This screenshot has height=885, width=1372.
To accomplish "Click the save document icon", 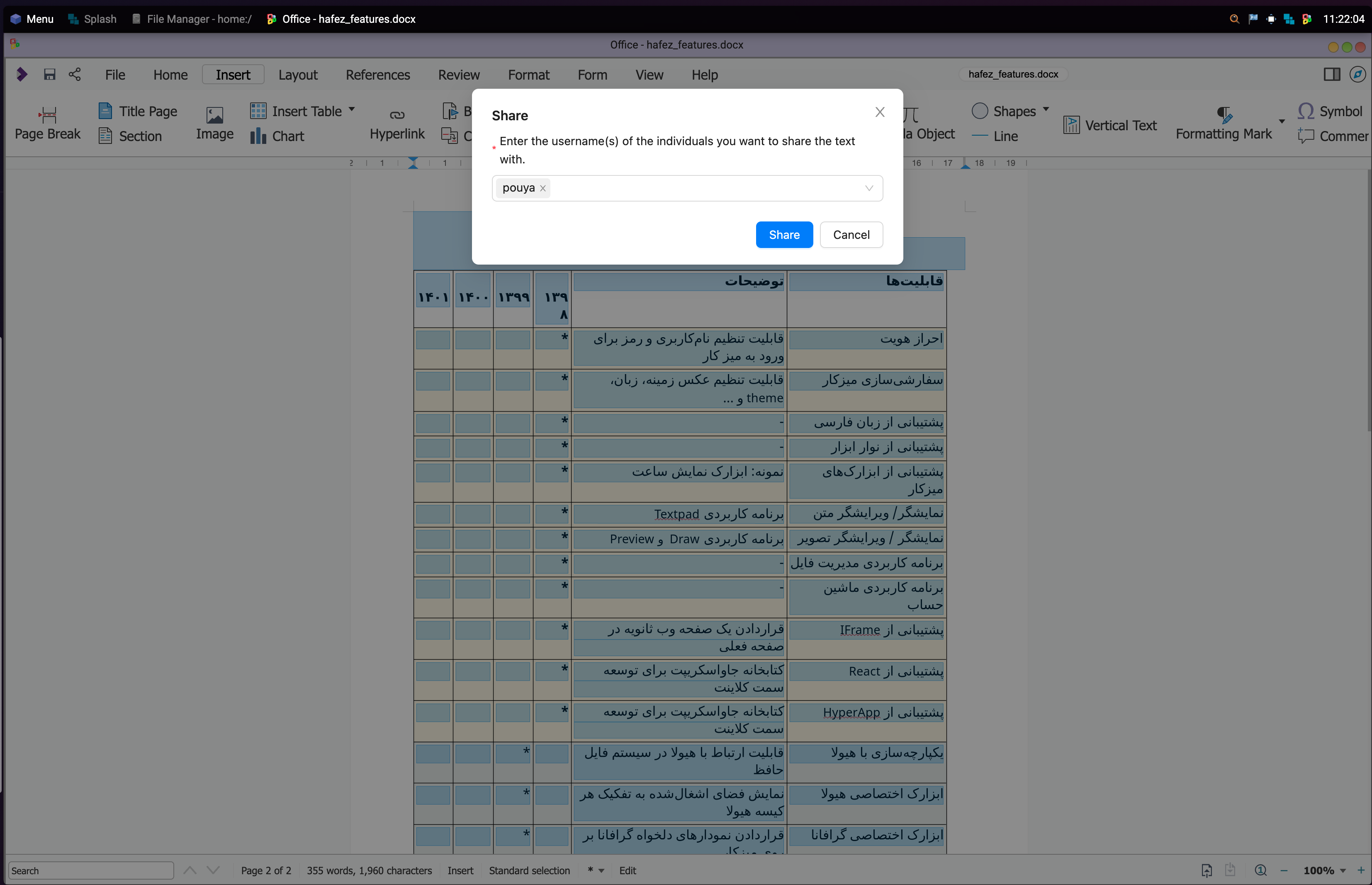I will tap(49, 75).
